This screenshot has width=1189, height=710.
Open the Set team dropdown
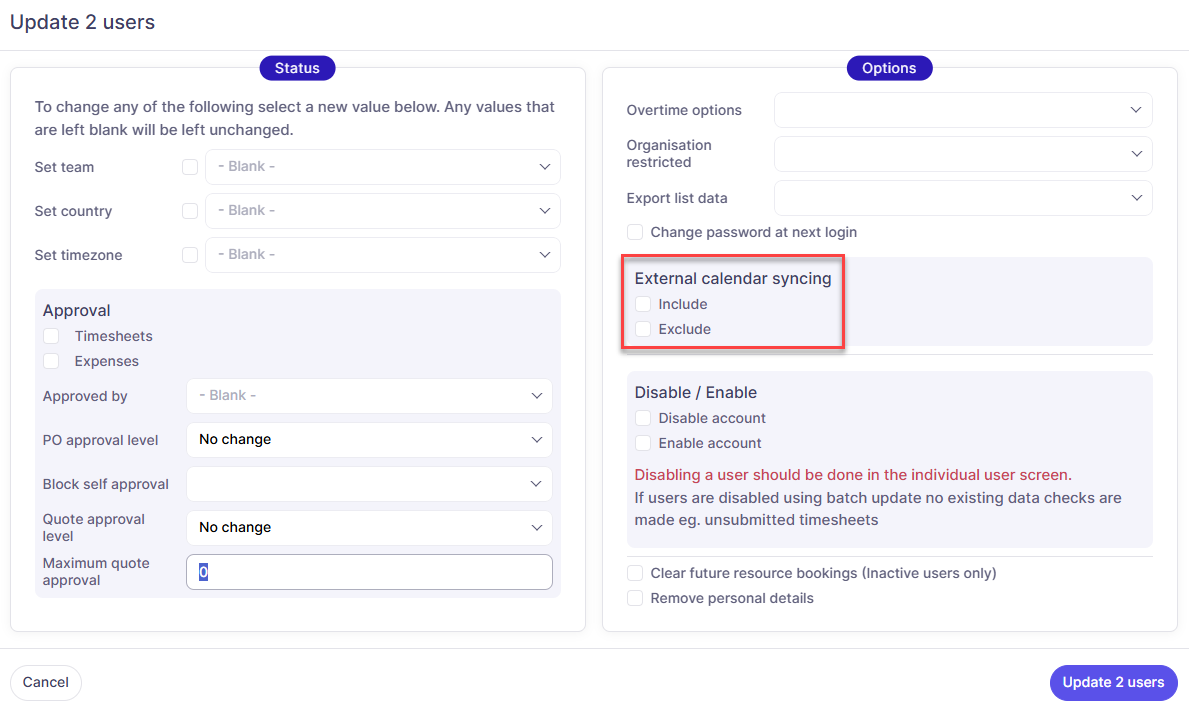coord(382,167)
